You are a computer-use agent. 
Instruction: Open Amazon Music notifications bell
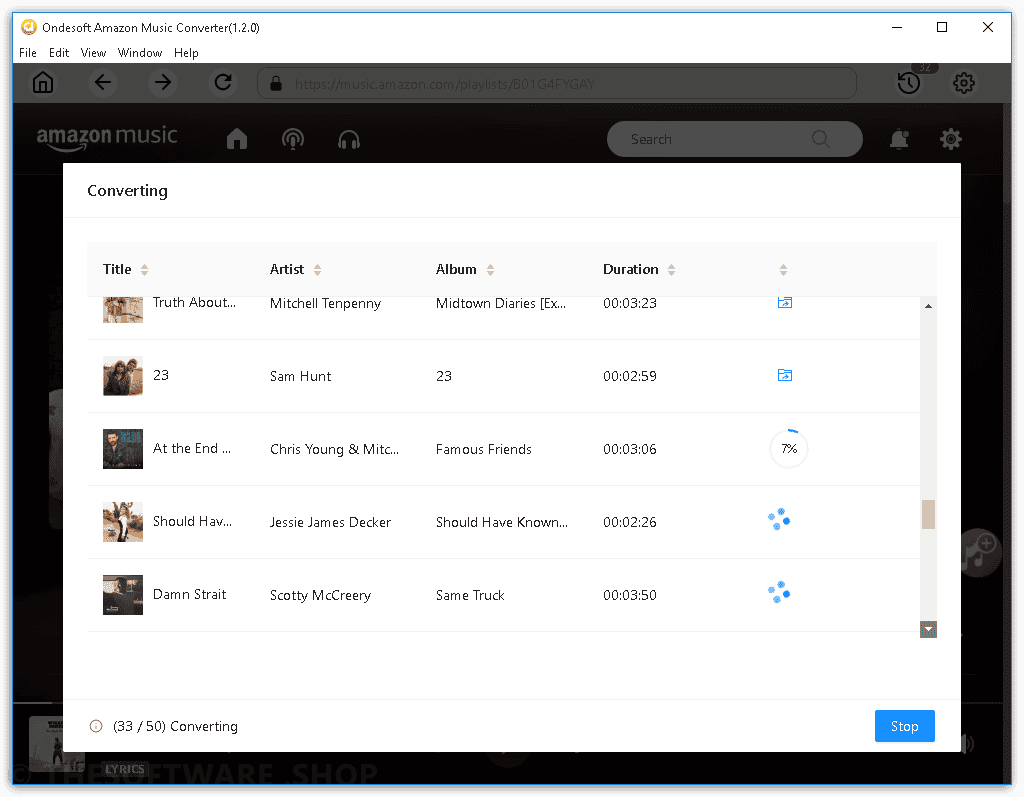pyautogui.click(x=899, y=139)
